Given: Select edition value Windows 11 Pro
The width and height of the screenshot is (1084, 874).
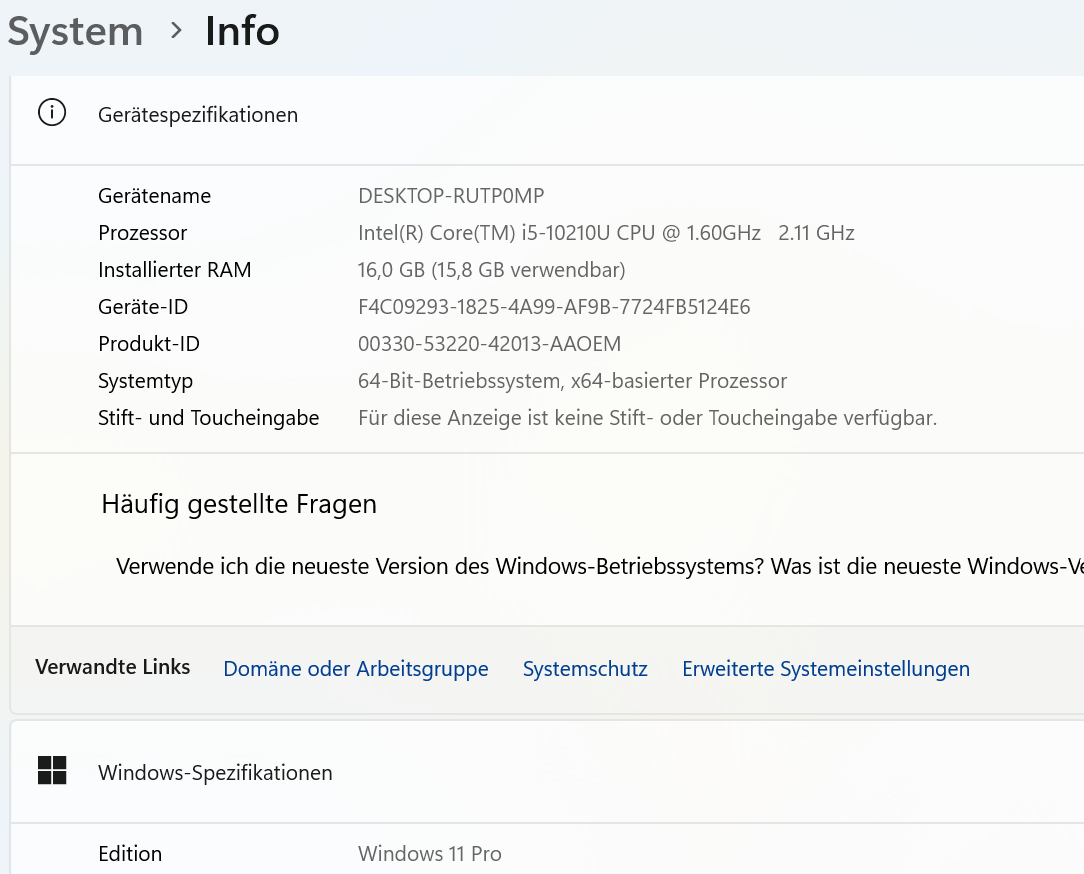Looking at the screenshot, I should pos(429,853).
